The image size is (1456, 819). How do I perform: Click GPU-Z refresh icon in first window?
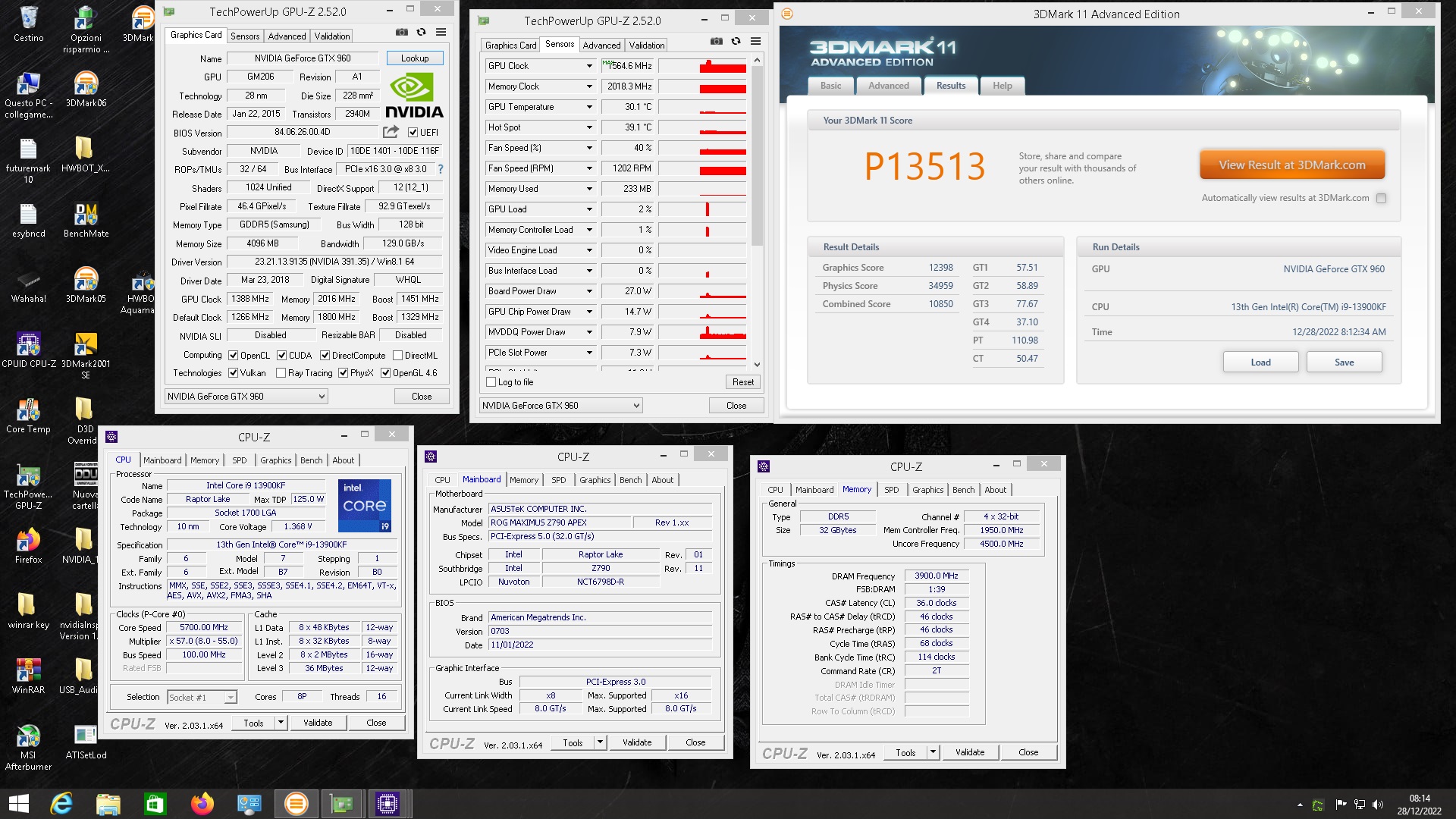422,32
